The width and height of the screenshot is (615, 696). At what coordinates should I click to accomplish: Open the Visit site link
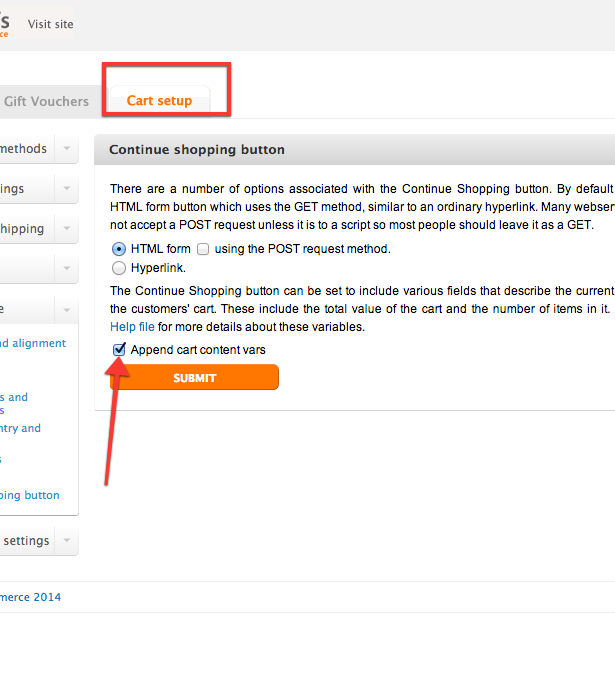coord(50,24)
